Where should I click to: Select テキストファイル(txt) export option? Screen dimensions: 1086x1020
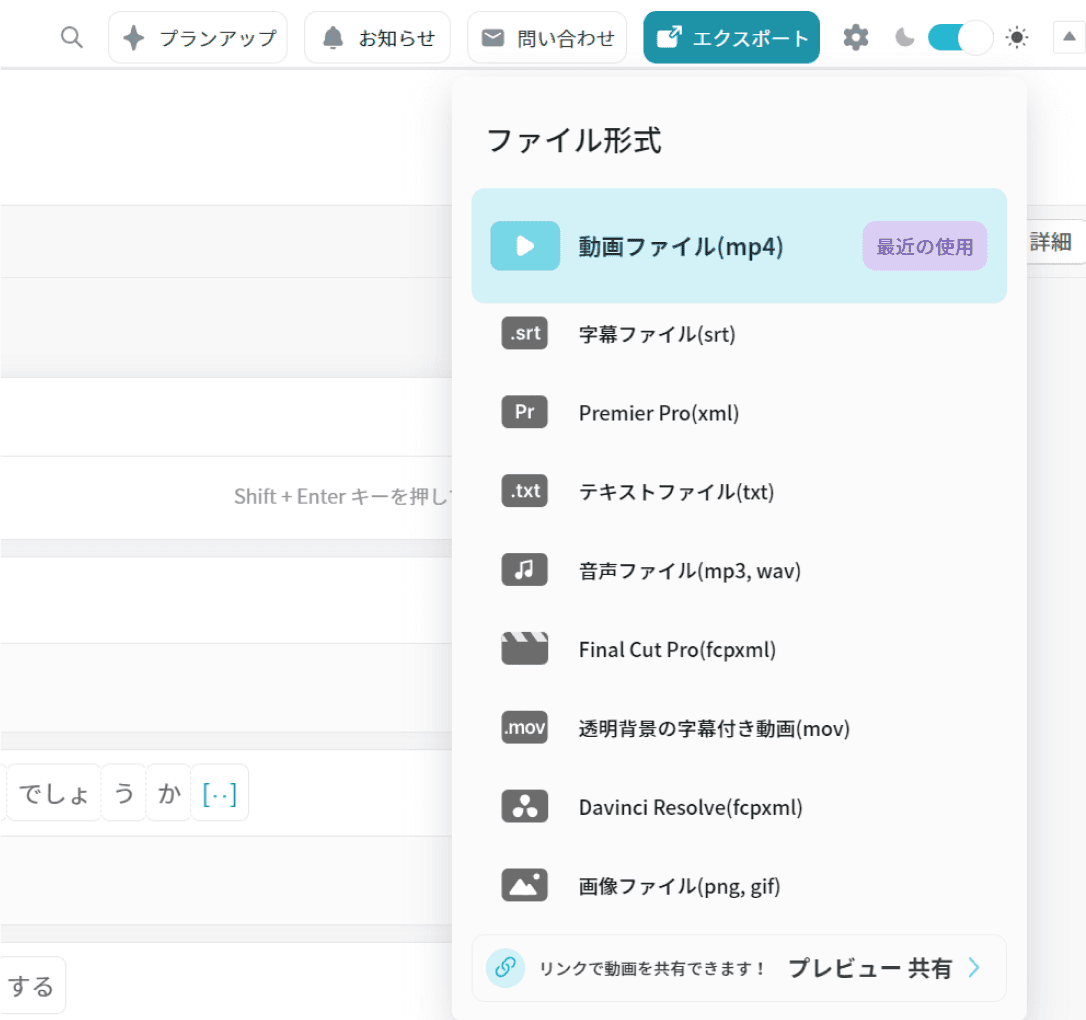coord(676,492)
